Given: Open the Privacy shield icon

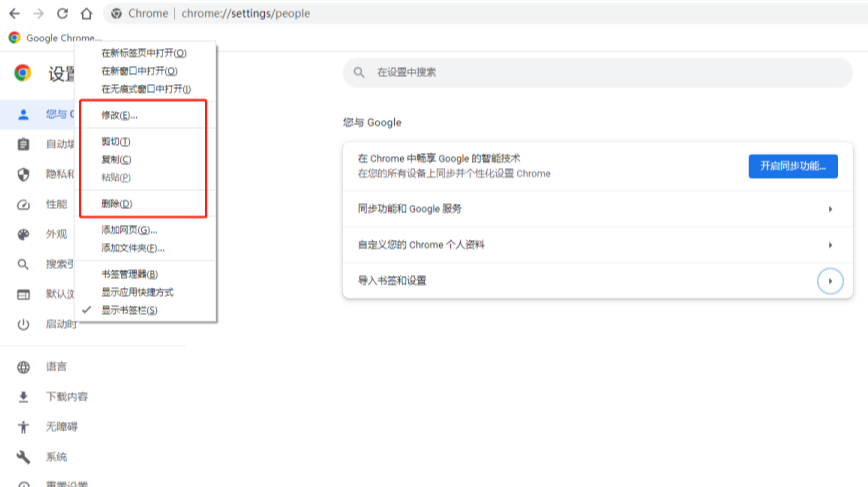Looking at the screenshot, I should 23,174.
